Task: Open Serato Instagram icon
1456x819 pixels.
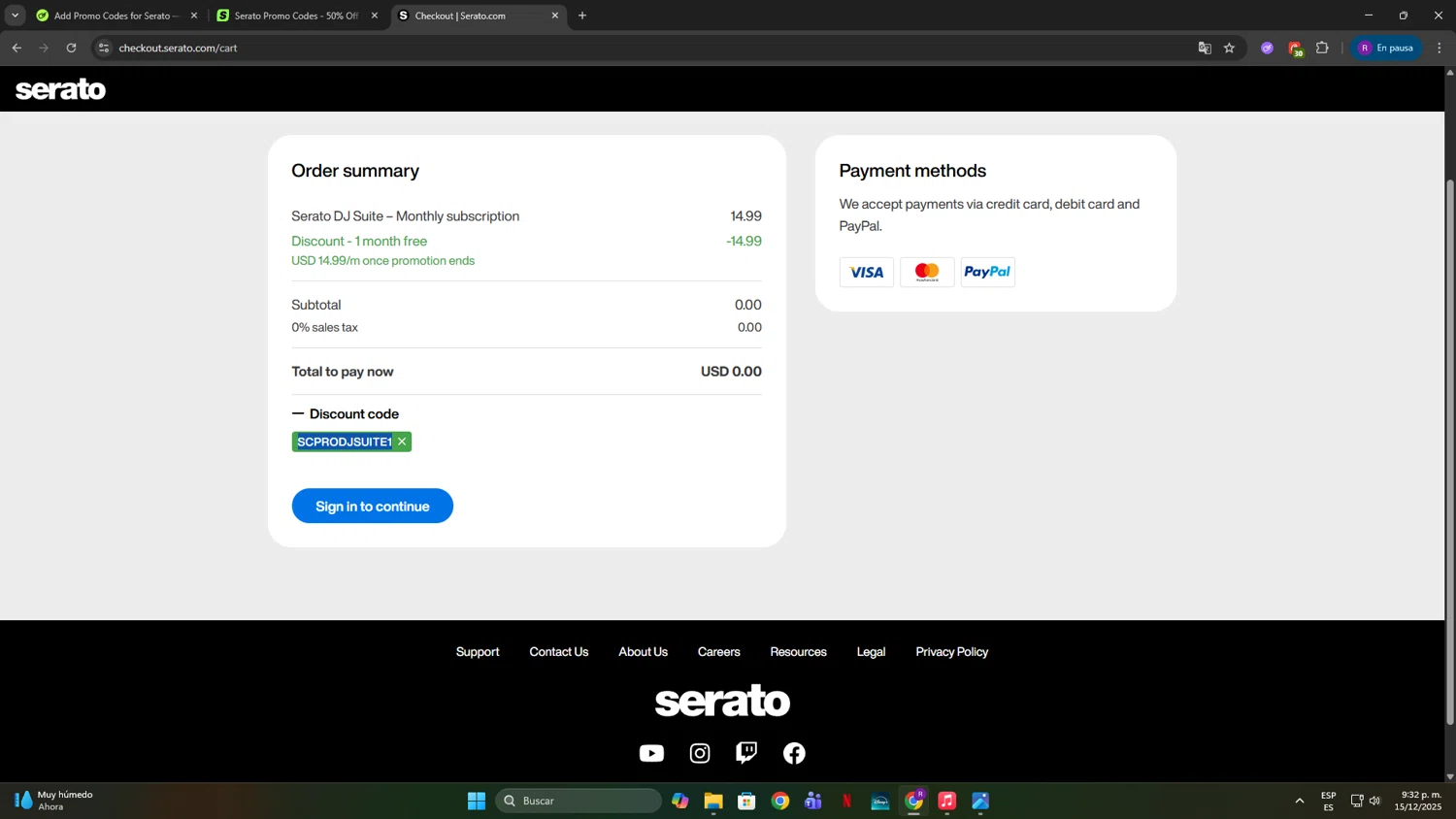Action: pos(700,753)
